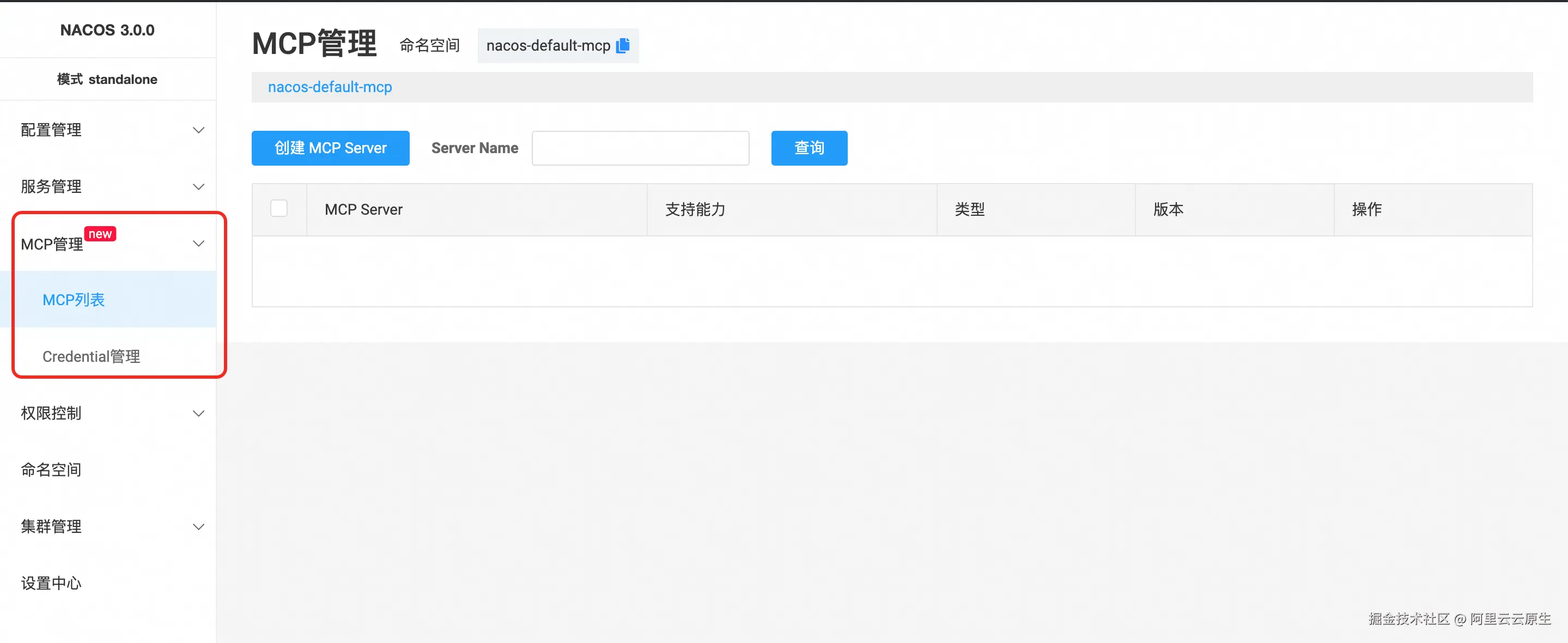This screenshot has width=1568, height=643.
Task: Expand the 集群管理 menu chevron
Action: 198,527
